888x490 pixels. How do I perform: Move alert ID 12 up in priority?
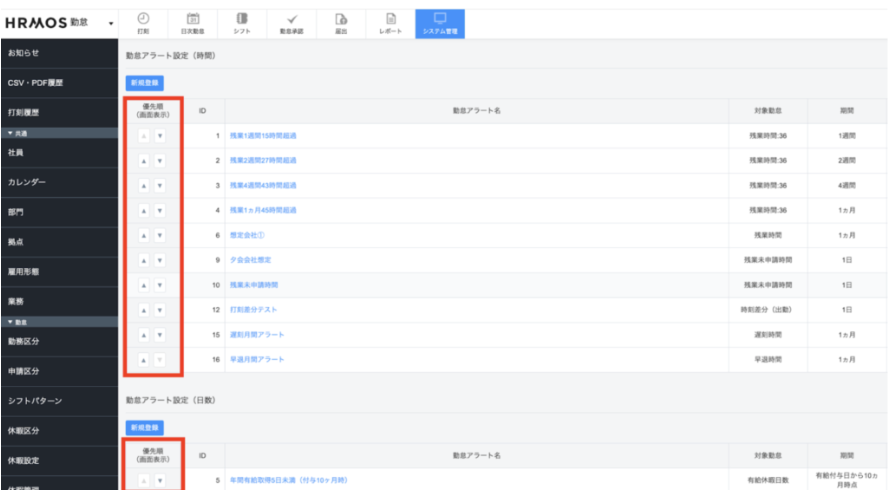point(144,310)
